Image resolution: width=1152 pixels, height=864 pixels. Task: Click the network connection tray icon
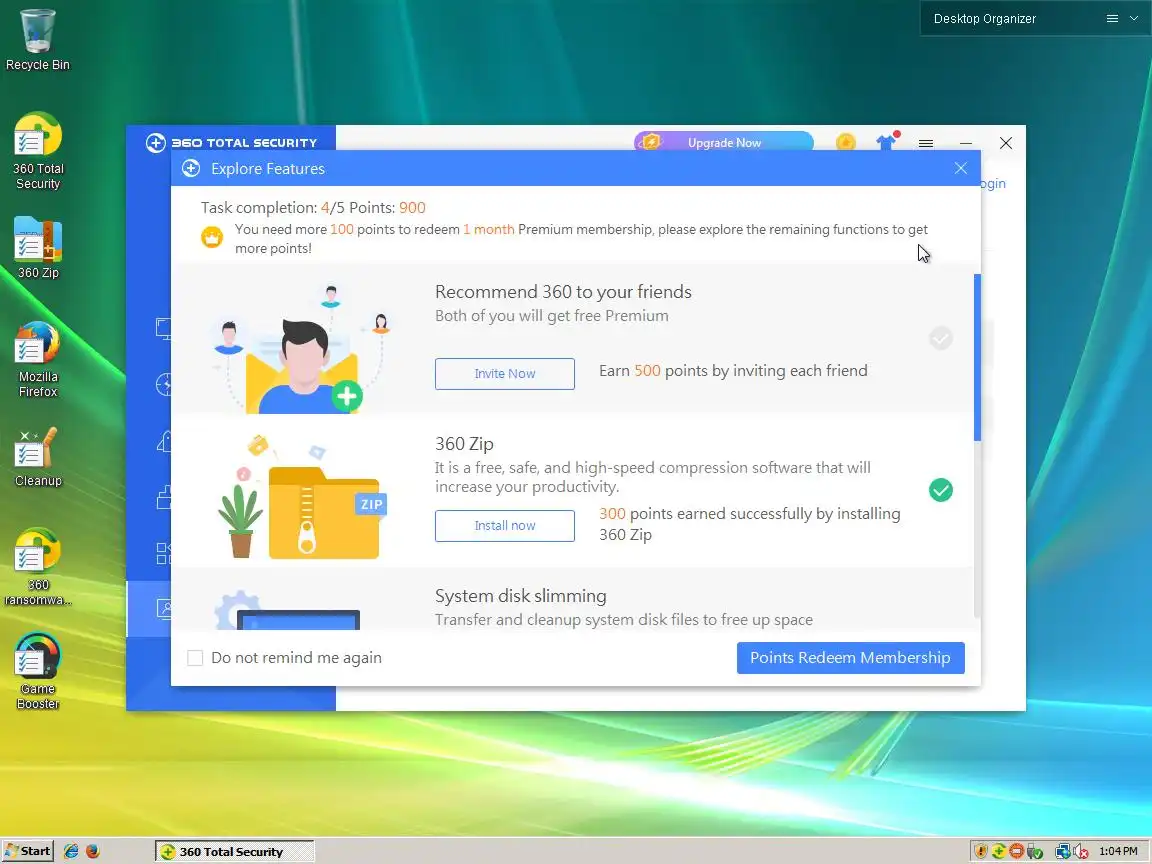point(1062,852)
